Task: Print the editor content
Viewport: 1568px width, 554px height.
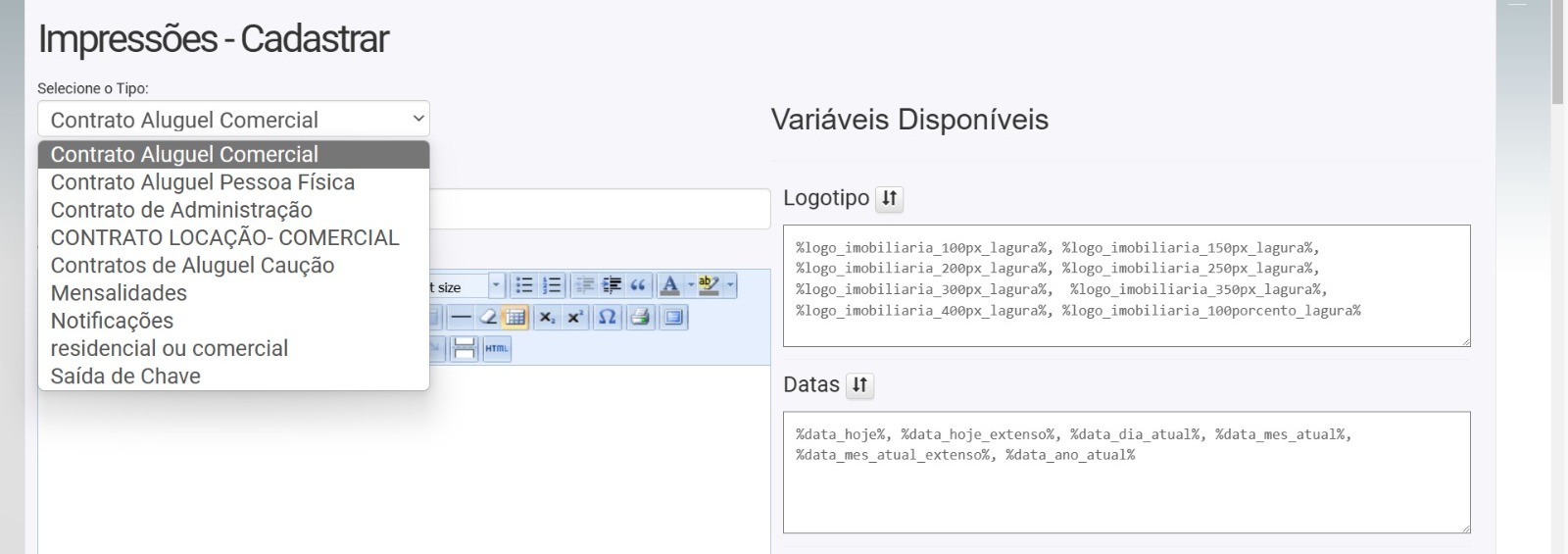Action: [640, 317]
